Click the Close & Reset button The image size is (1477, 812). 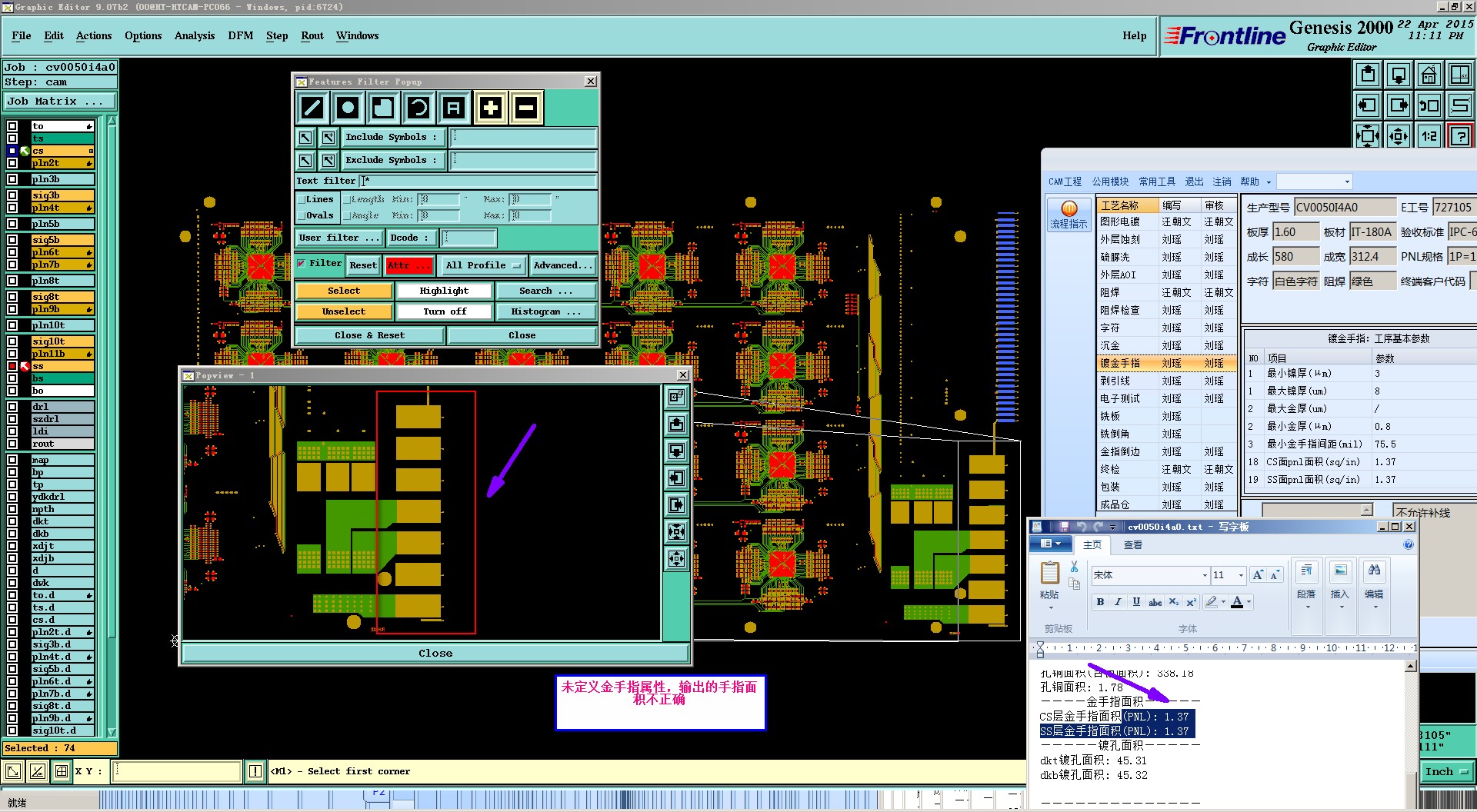click(x=369, y=335)
